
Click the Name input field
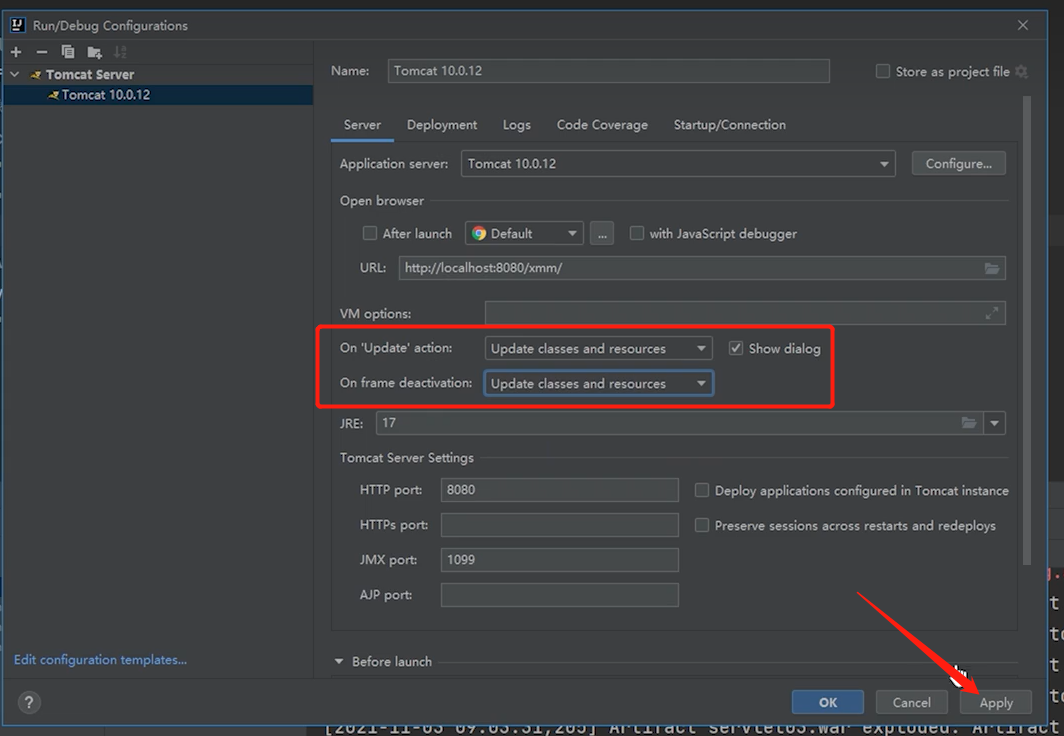pos(609,71)
